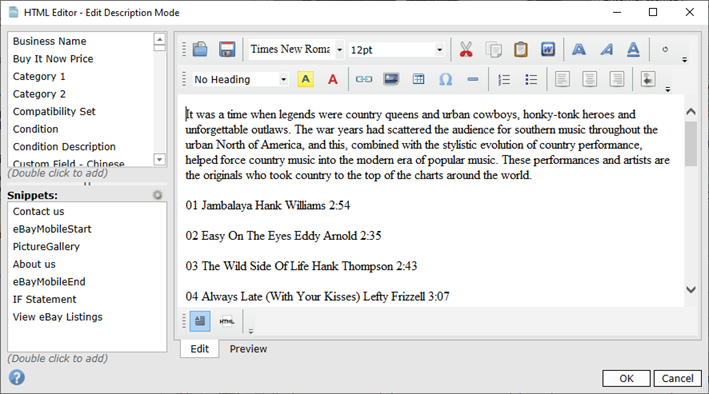Open the special character Omega icon
This screenshot has height=394, width=709.
click(445, 79)
